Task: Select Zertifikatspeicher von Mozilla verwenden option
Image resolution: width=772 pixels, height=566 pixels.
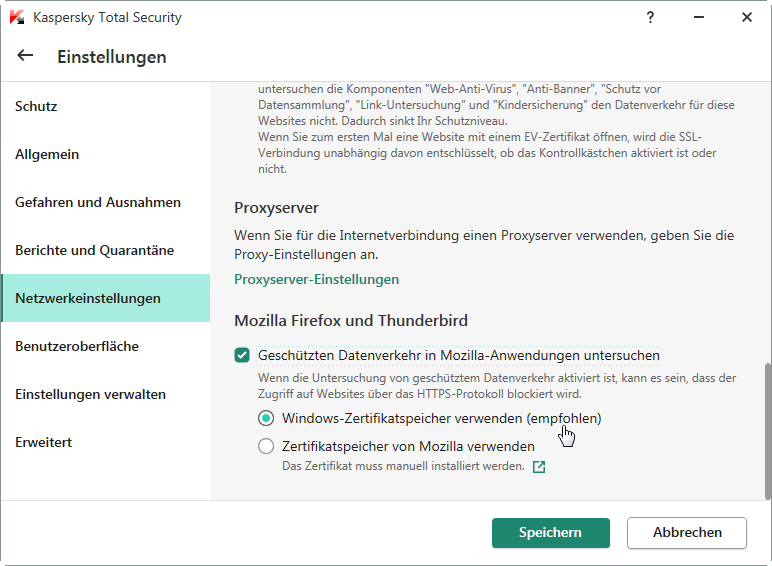Action: pos(266,446)
